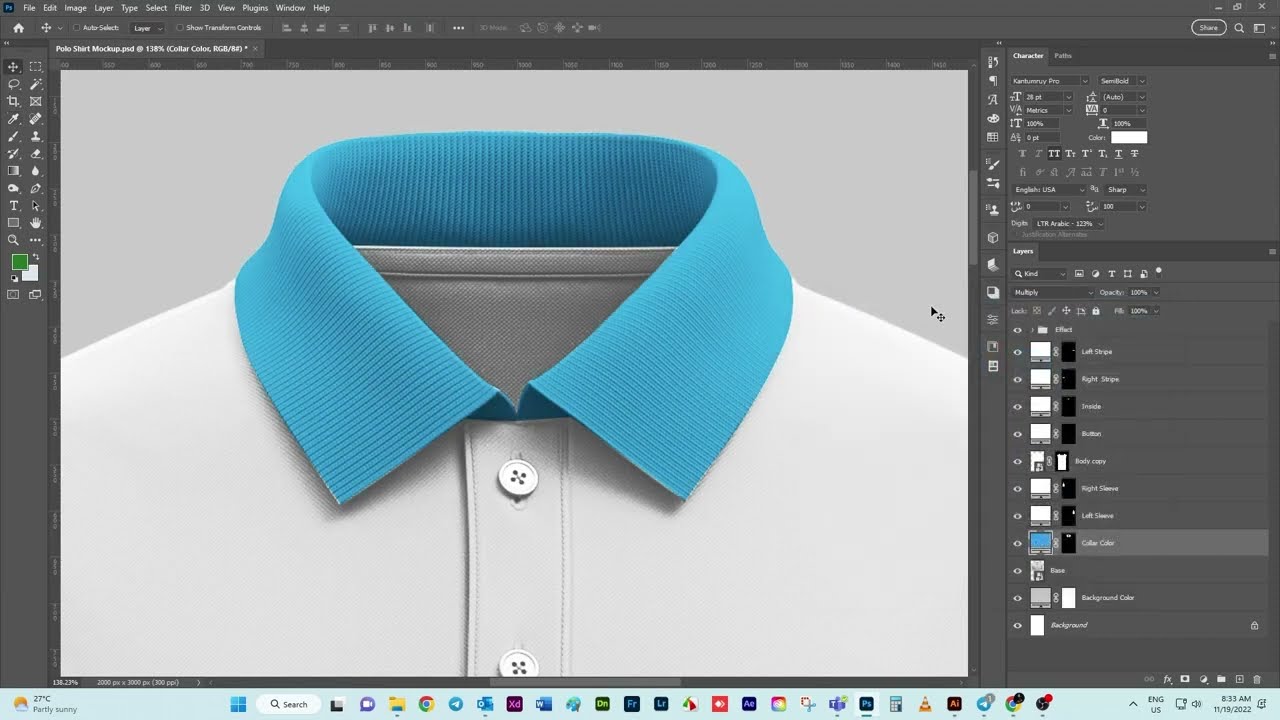Expand the Effect layer group
This screenshot has width=1280, height=720.
click(1031, 330)
